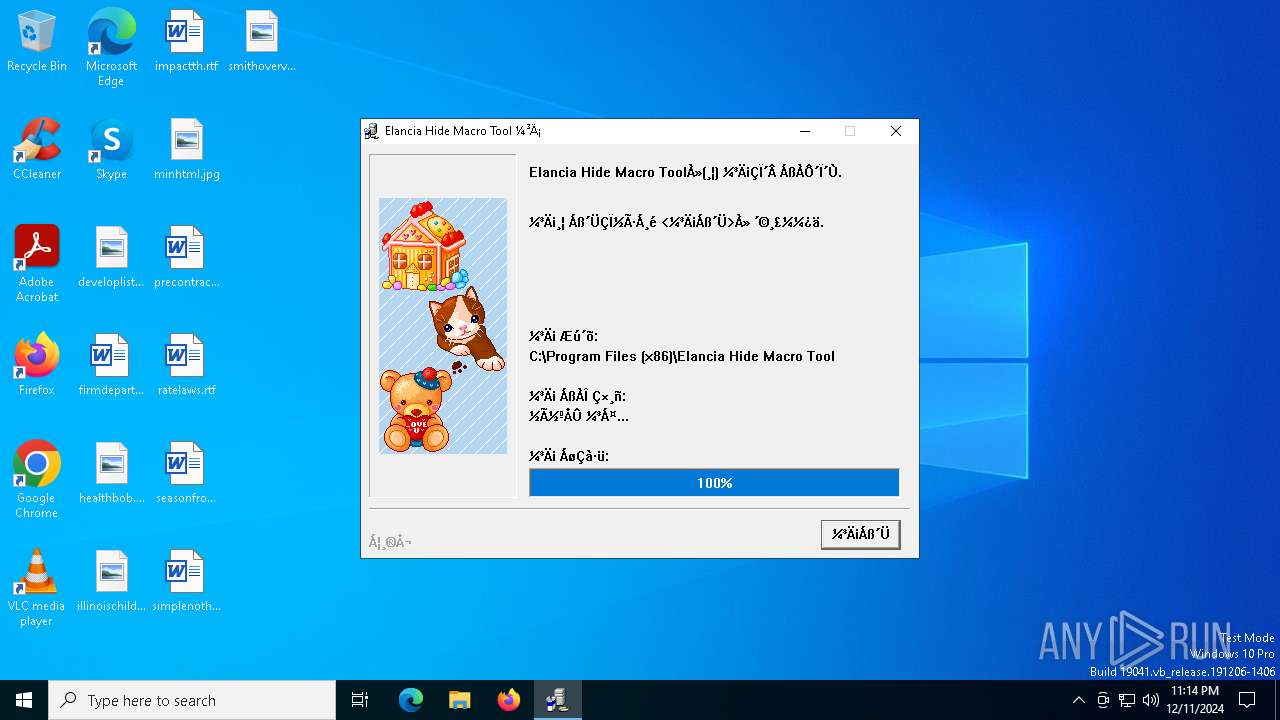Select the precontrac document file
1280x720 pixels.
(x=187, y=258)
